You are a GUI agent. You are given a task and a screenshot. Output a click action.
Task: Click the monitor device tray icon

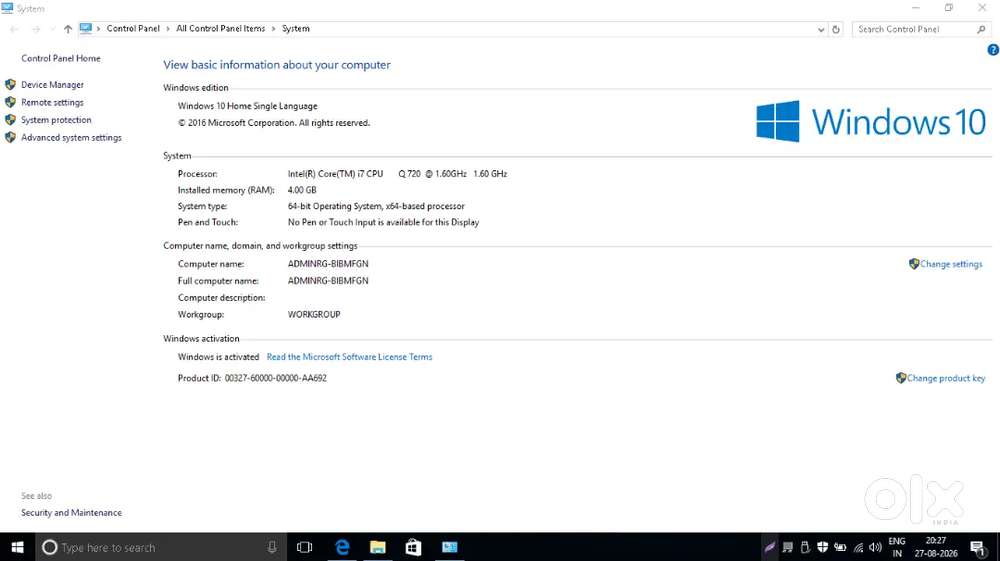(788, 548)
